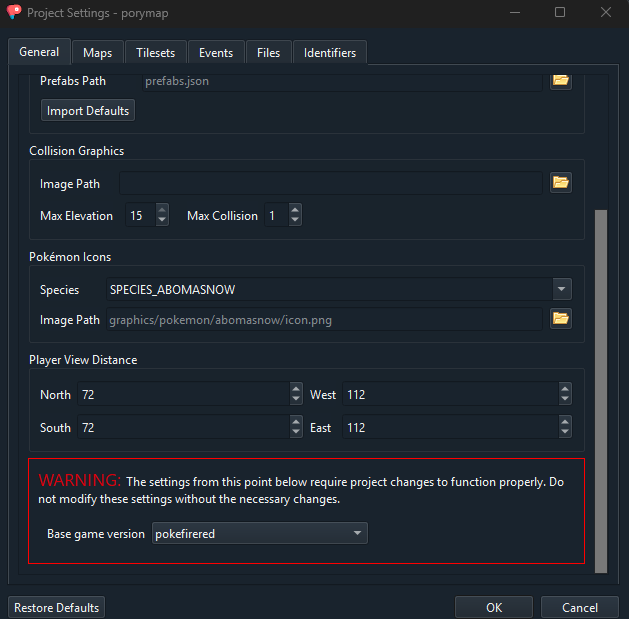Open folder browser for Pokémon icon image
The height and width of the screenshot is (619, 629).
tap(561, 319)
